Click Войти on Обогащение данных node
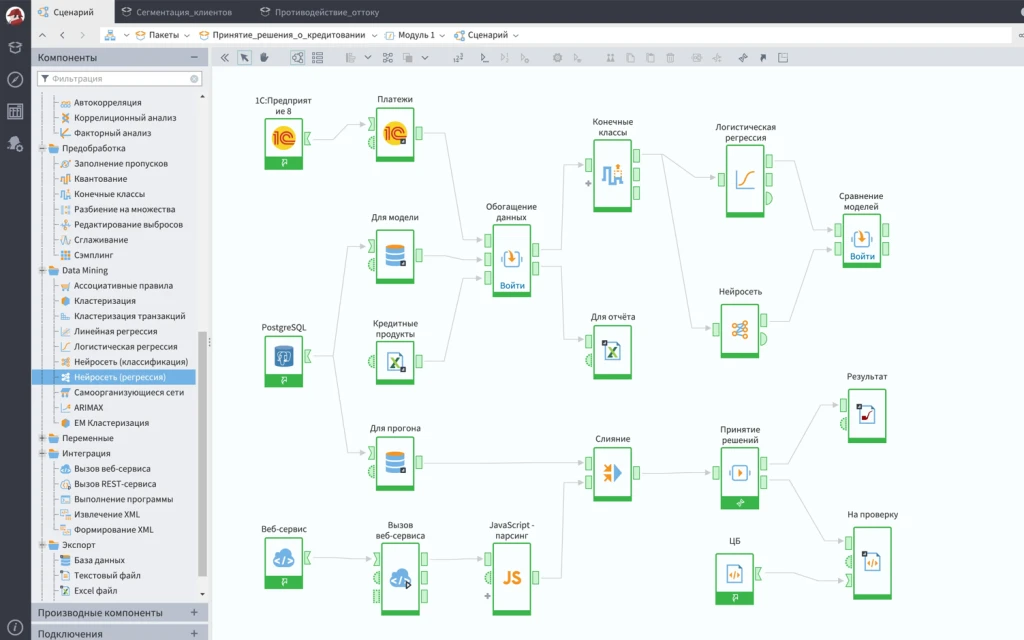 point(512,285)
